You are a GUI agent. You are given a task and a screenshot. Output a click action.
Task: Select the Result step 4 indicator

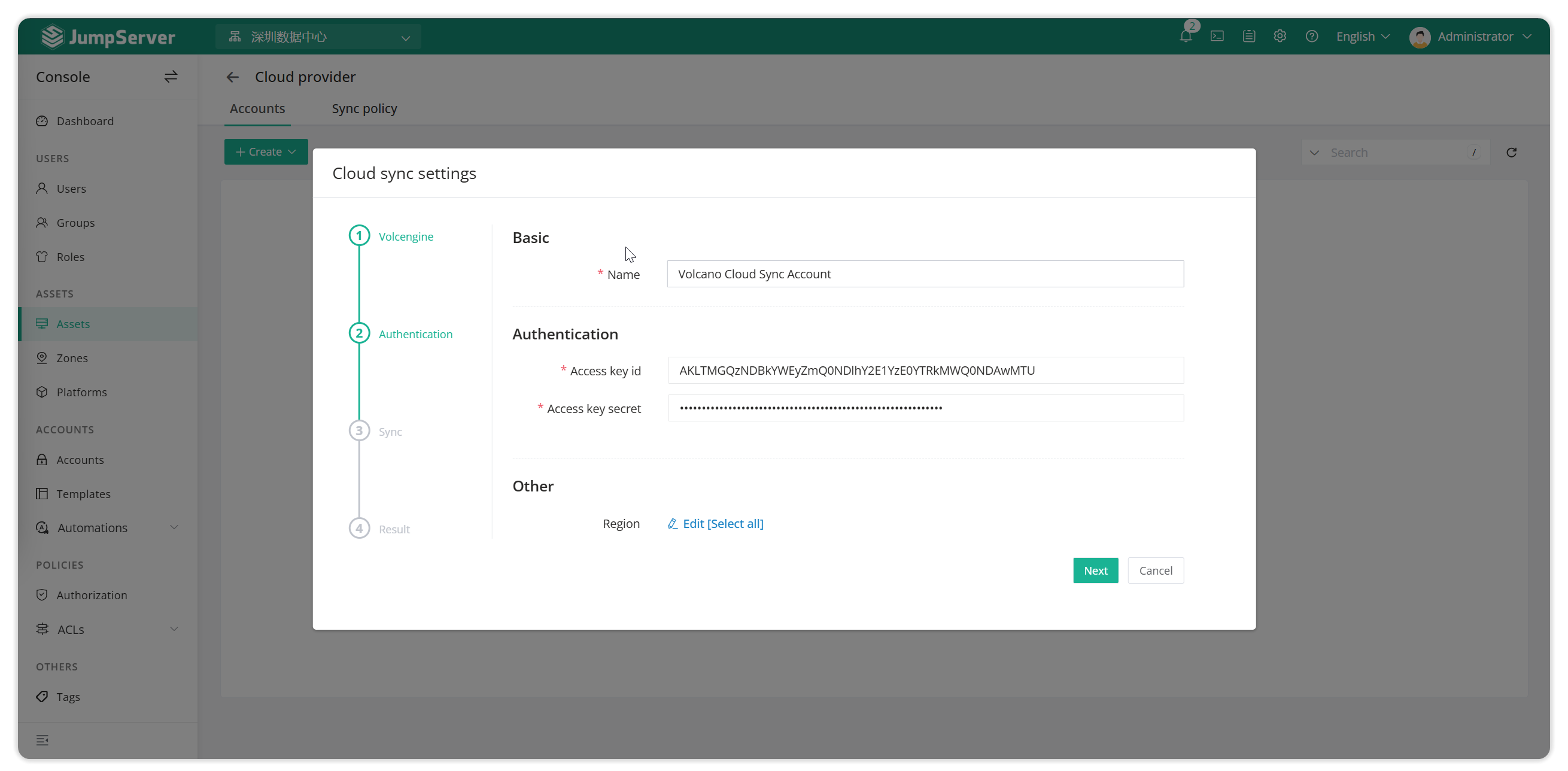(x=359, y=528)
